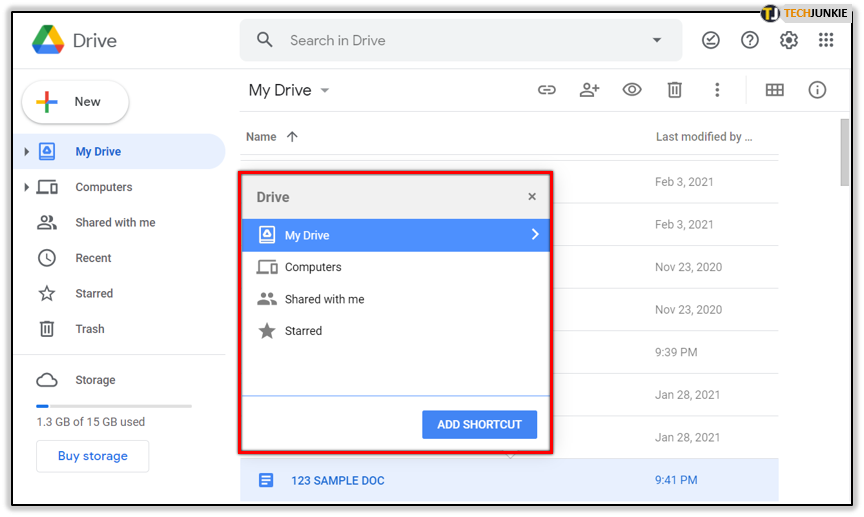Click the Storage cloud icon
The image size is (864, 517).
pos(47,380)
